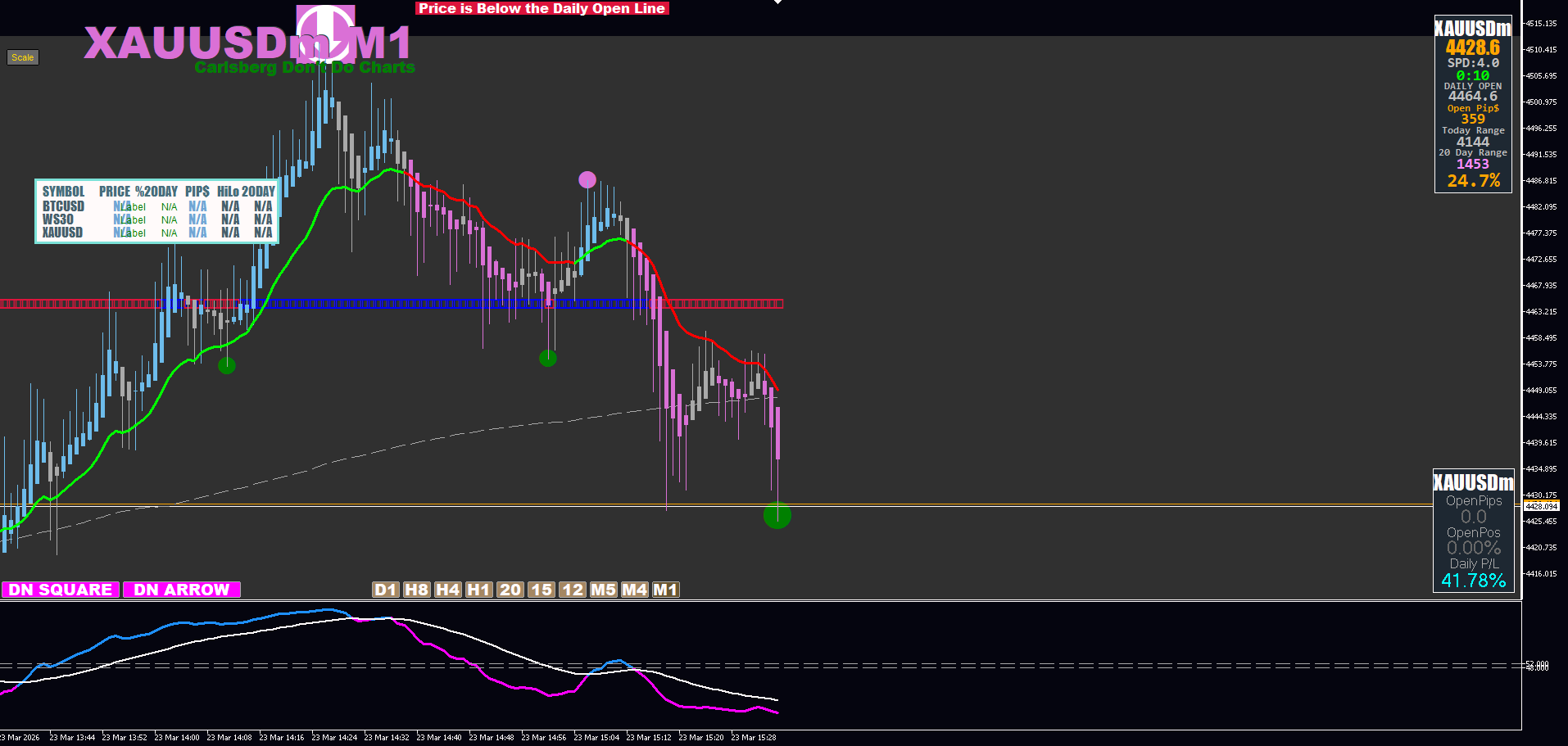Choose the 15 minute timeframe button

[x=542, y=590]
